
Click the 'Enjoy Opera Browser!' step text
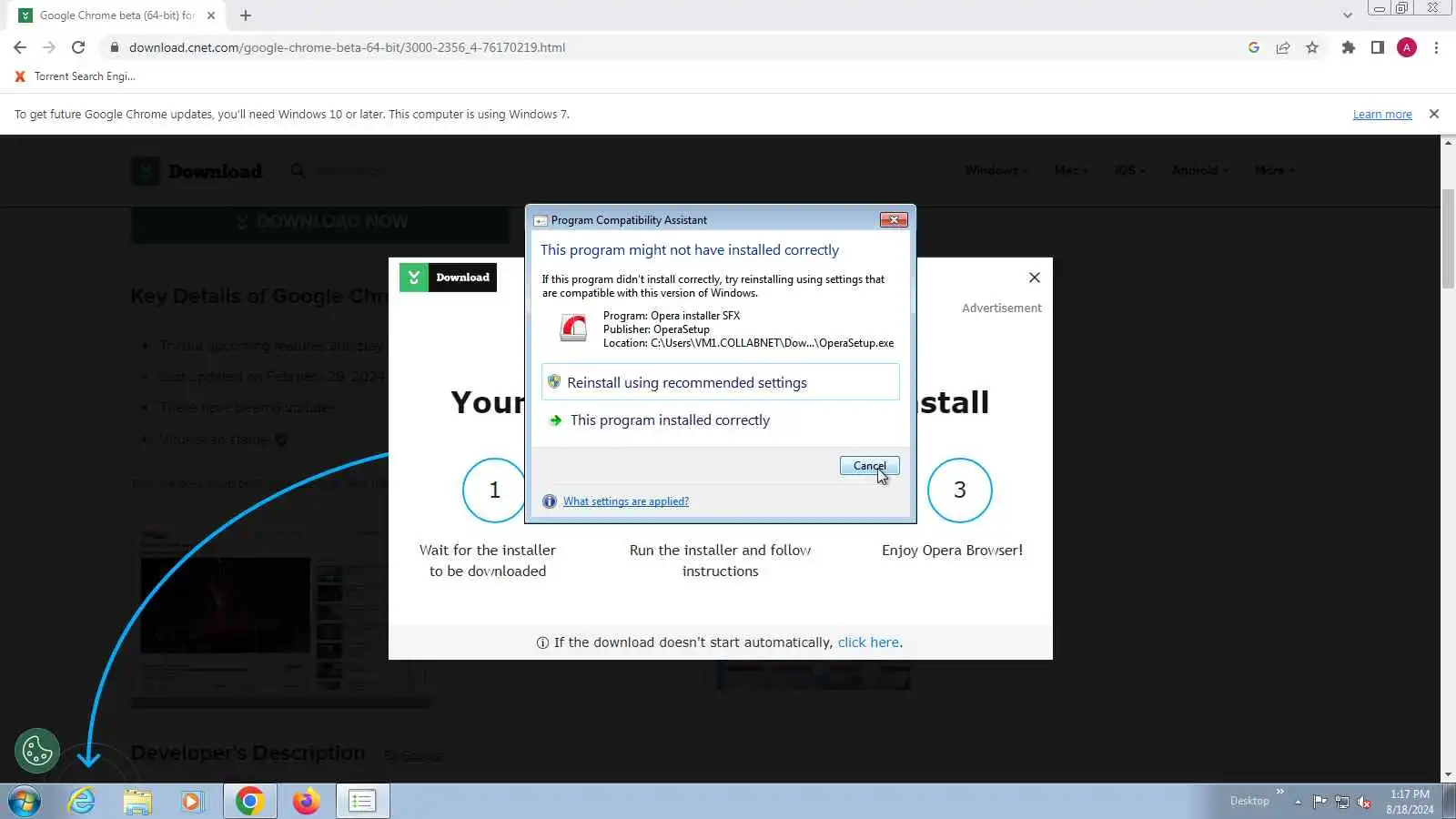point(952,551)
